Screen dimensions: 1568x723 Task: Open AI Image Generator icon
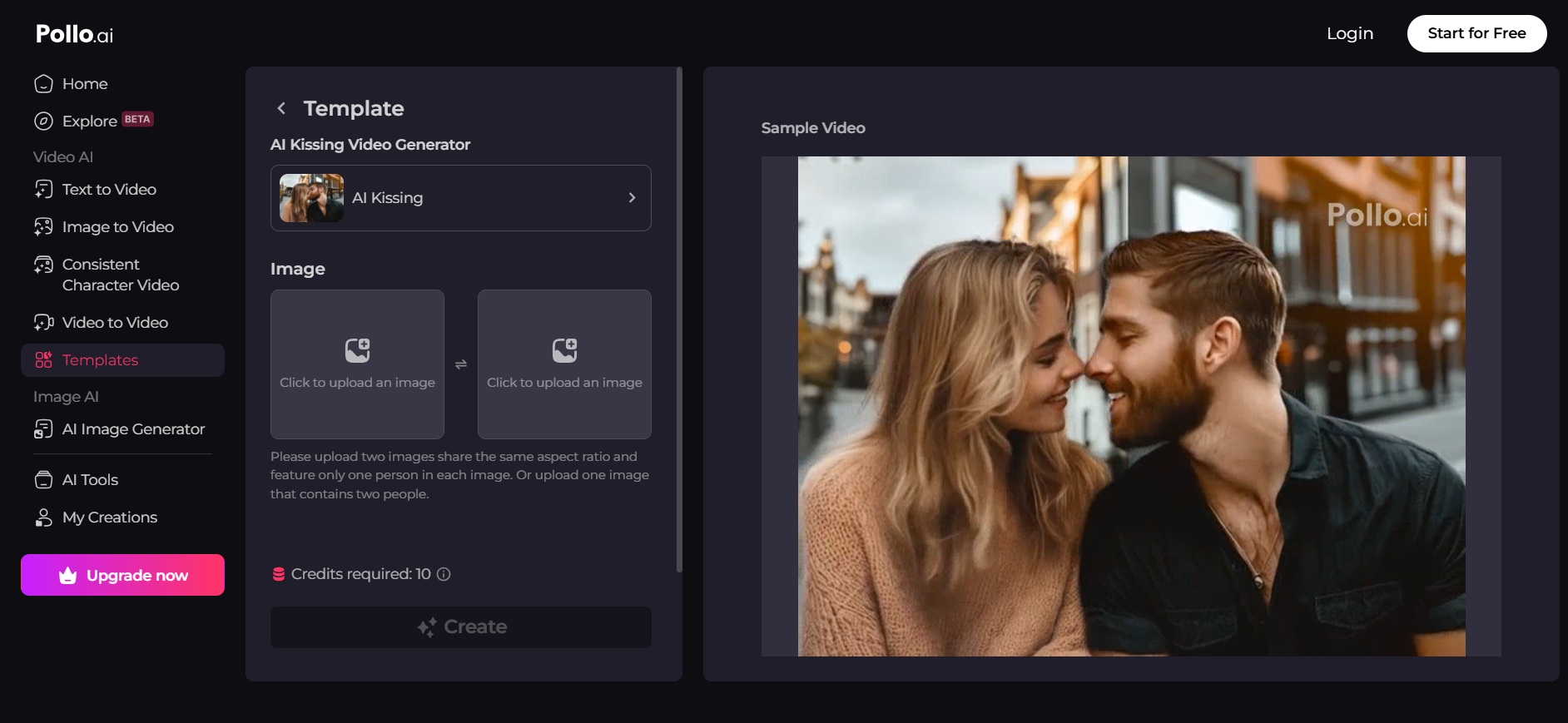point(43,429)
